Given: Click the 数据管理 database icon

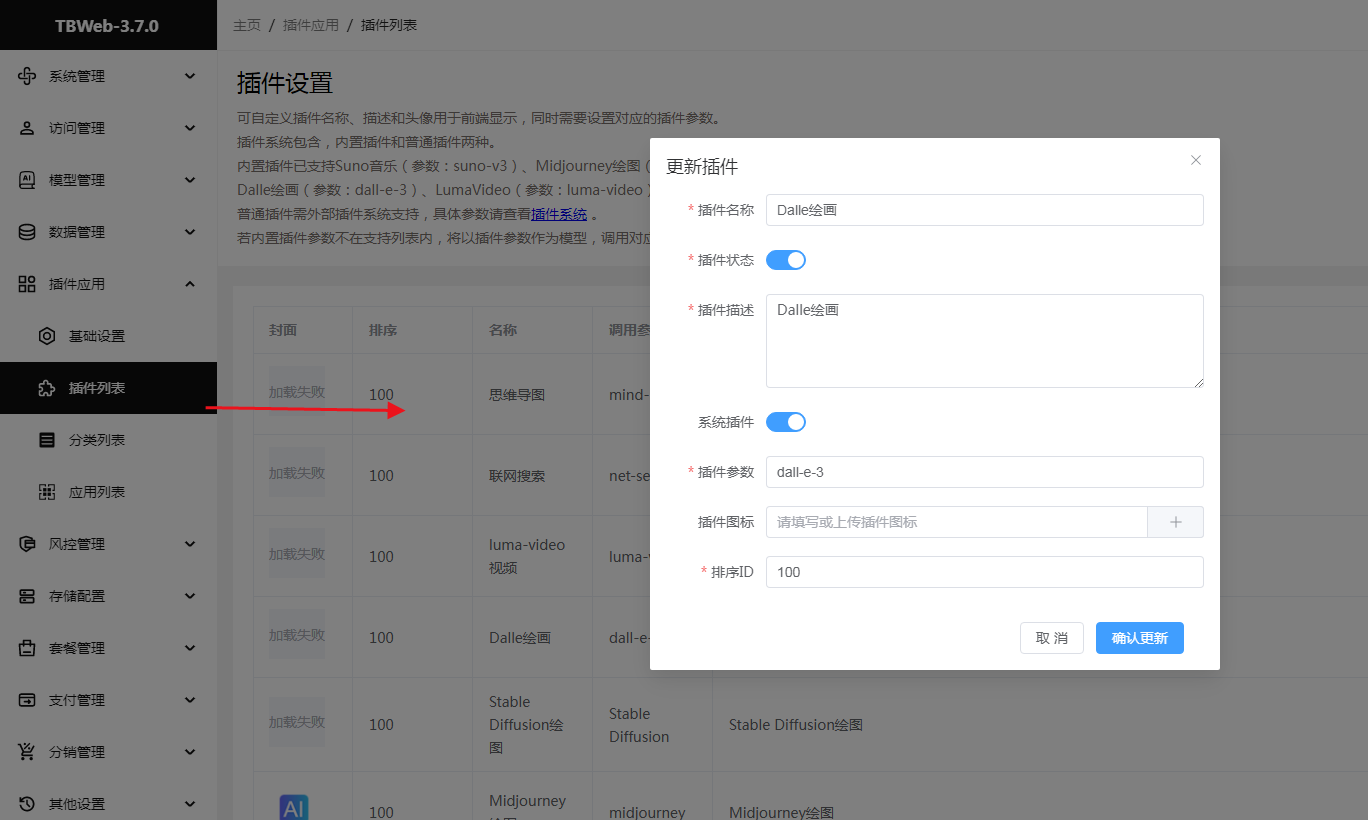Looking at the screenshot, I should pos(27,232).
